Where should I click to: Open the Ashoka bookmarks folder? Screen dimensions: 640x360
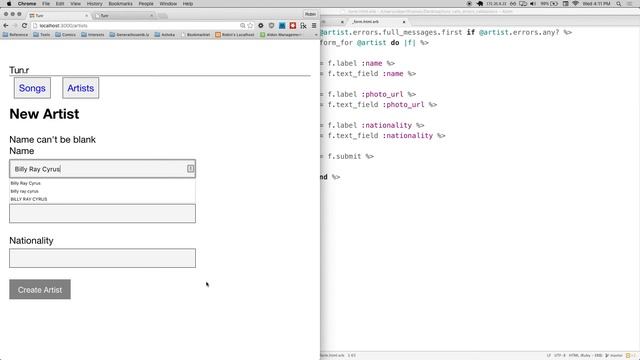coord(165,35)
